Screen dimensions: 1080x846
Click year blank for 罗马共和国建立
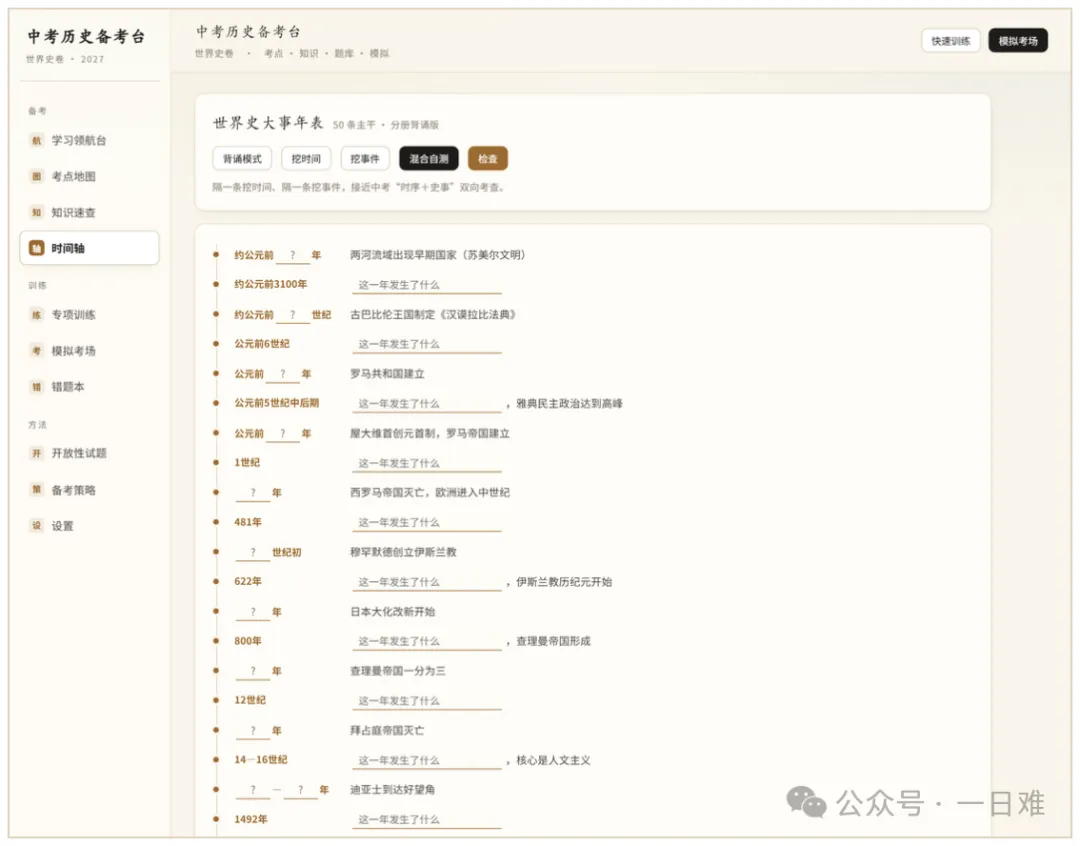click(x=282, y=374)
